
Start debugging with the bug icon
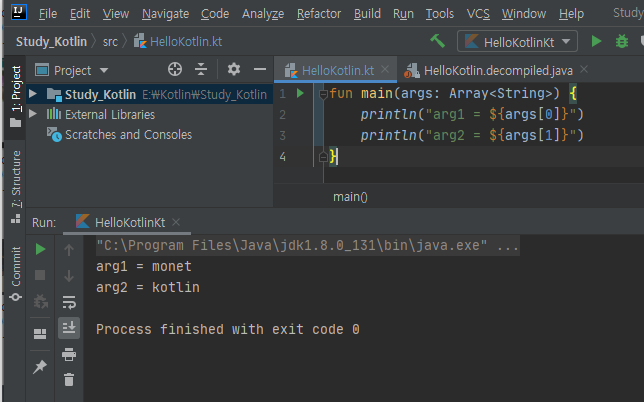point(622,41)
